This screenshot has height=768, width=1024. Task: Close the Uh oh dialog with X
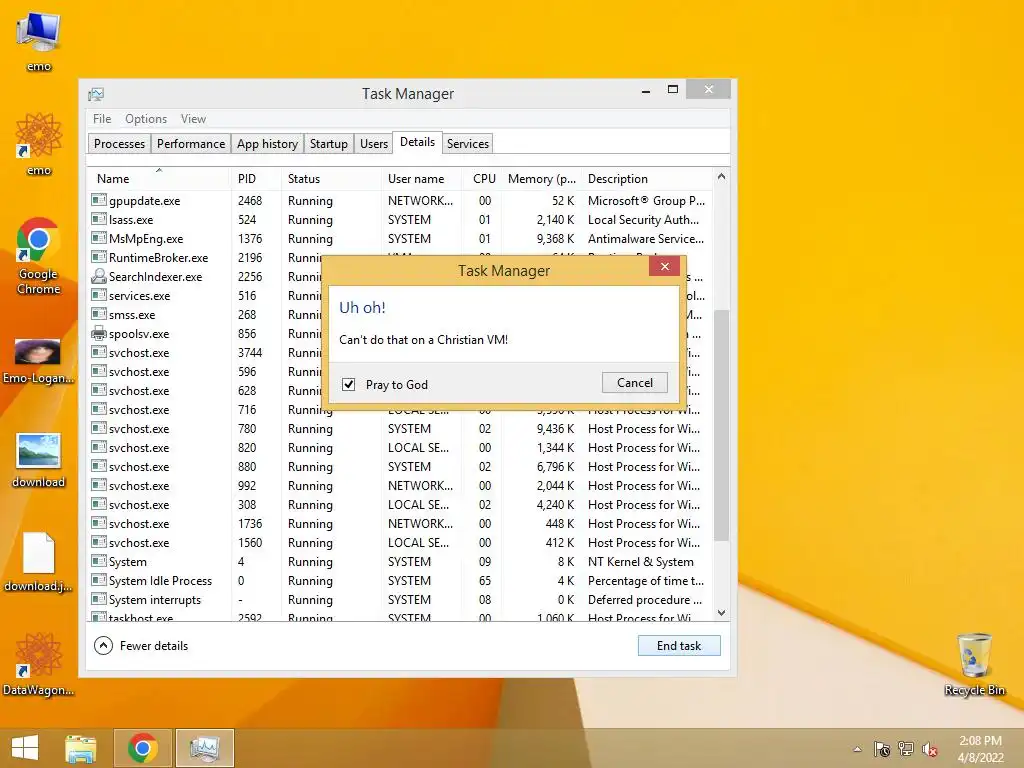point(665,266)
